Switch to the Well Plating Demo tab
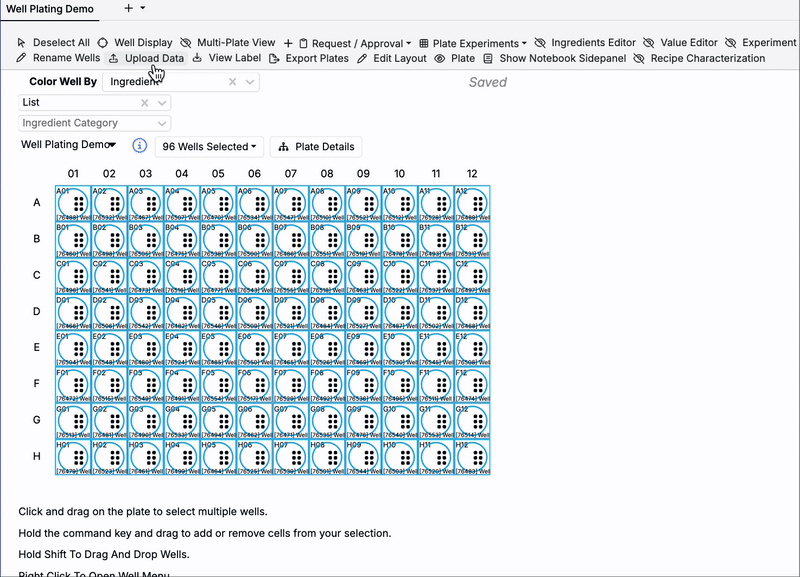The image size is (800, 577). click(x=51, y=8)
